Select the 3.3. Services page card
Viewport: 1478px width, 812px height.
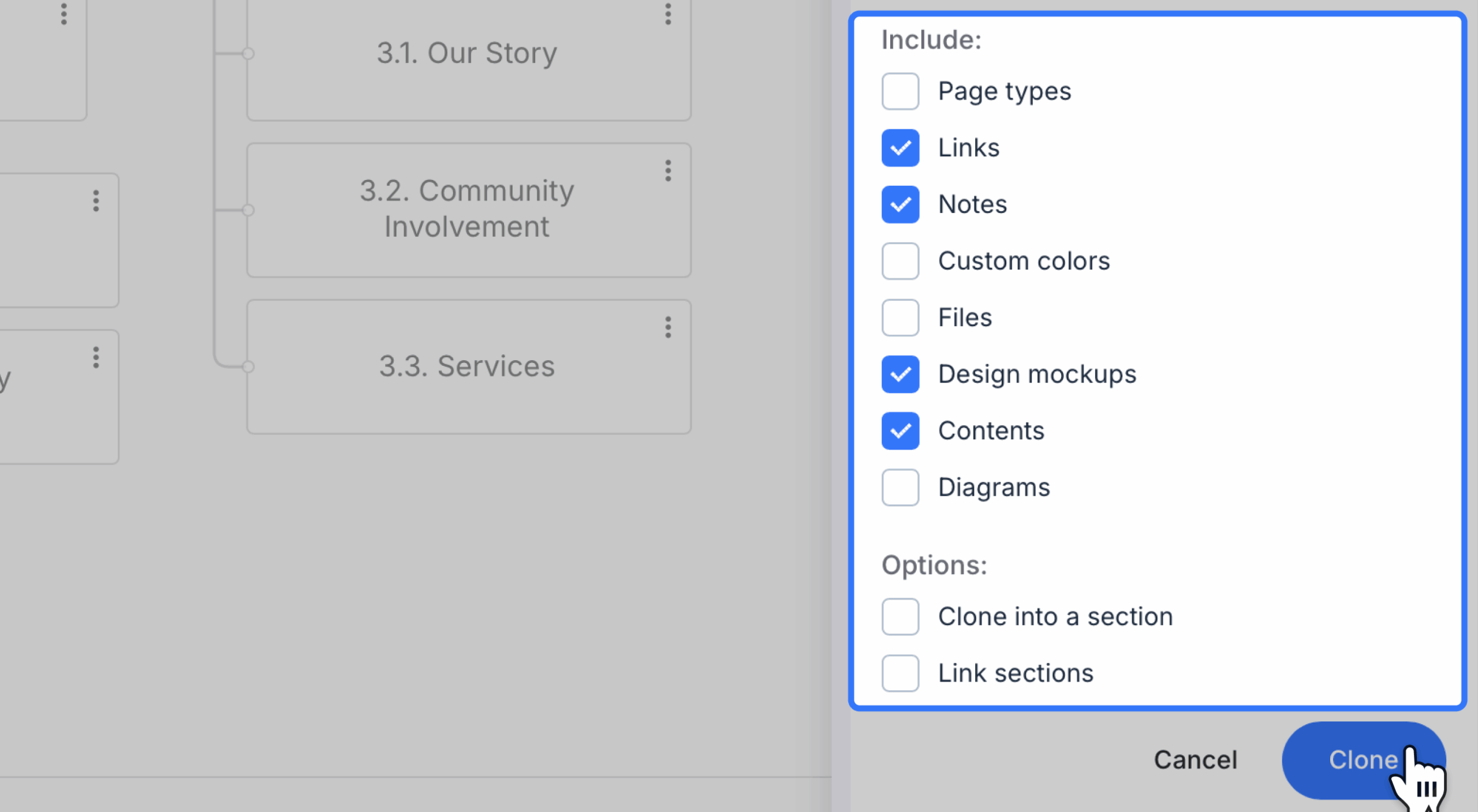(469, 366)
